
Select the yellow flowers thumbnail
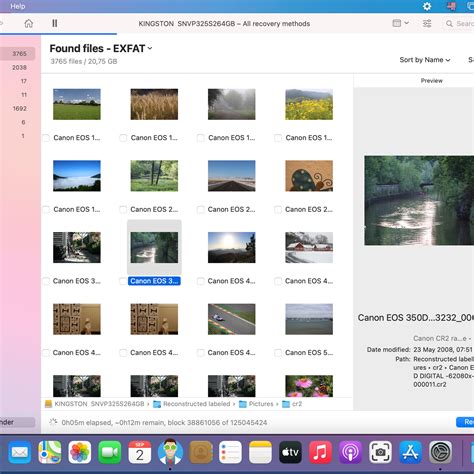coord(309,104)
